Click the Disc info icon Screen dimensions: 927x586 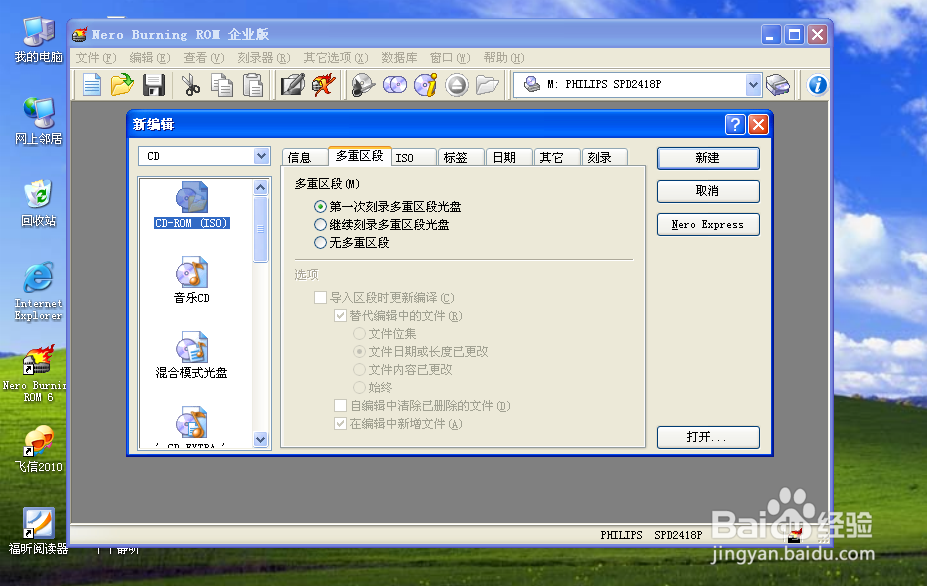[426, 85]
